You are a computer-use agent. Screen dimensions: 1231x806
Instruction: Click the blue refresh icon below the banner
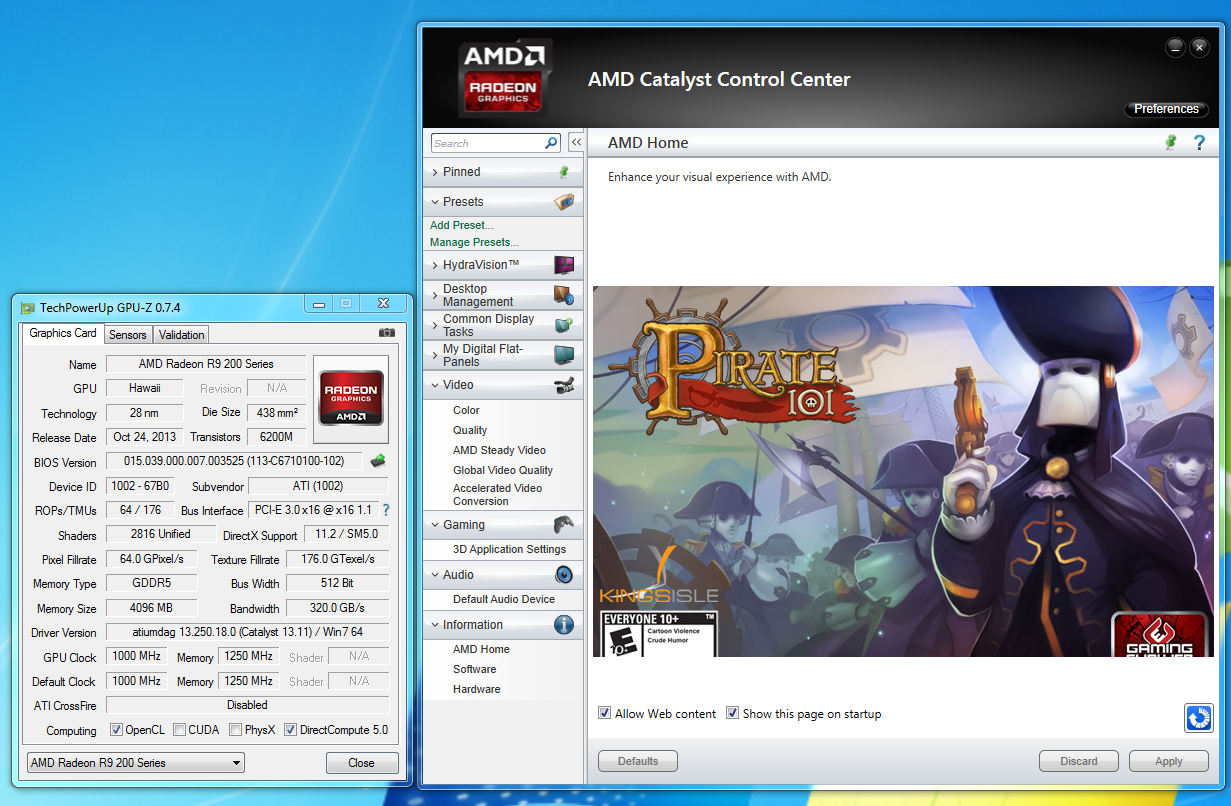pos(1198,718)
